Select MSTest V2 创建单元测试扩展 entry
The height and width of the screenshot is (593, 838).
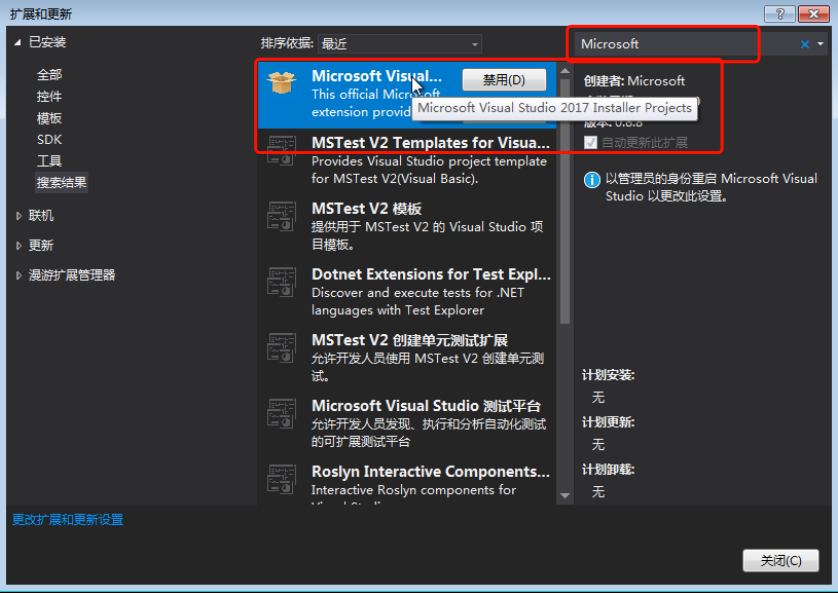pos(407,358)
